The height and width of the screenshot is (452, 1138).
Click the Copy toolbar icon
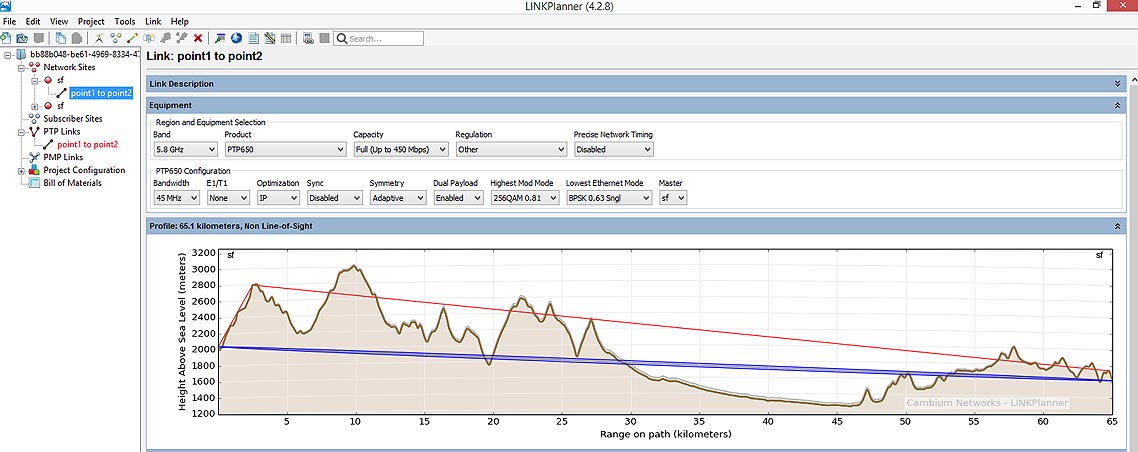(x=61, y=38)
